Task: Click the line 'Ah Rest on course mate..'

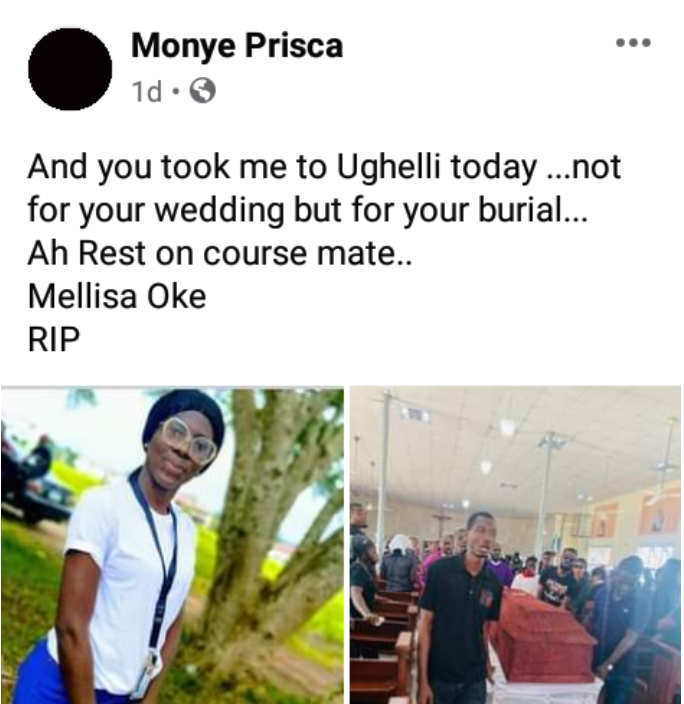Action: [x=219, y=253]
